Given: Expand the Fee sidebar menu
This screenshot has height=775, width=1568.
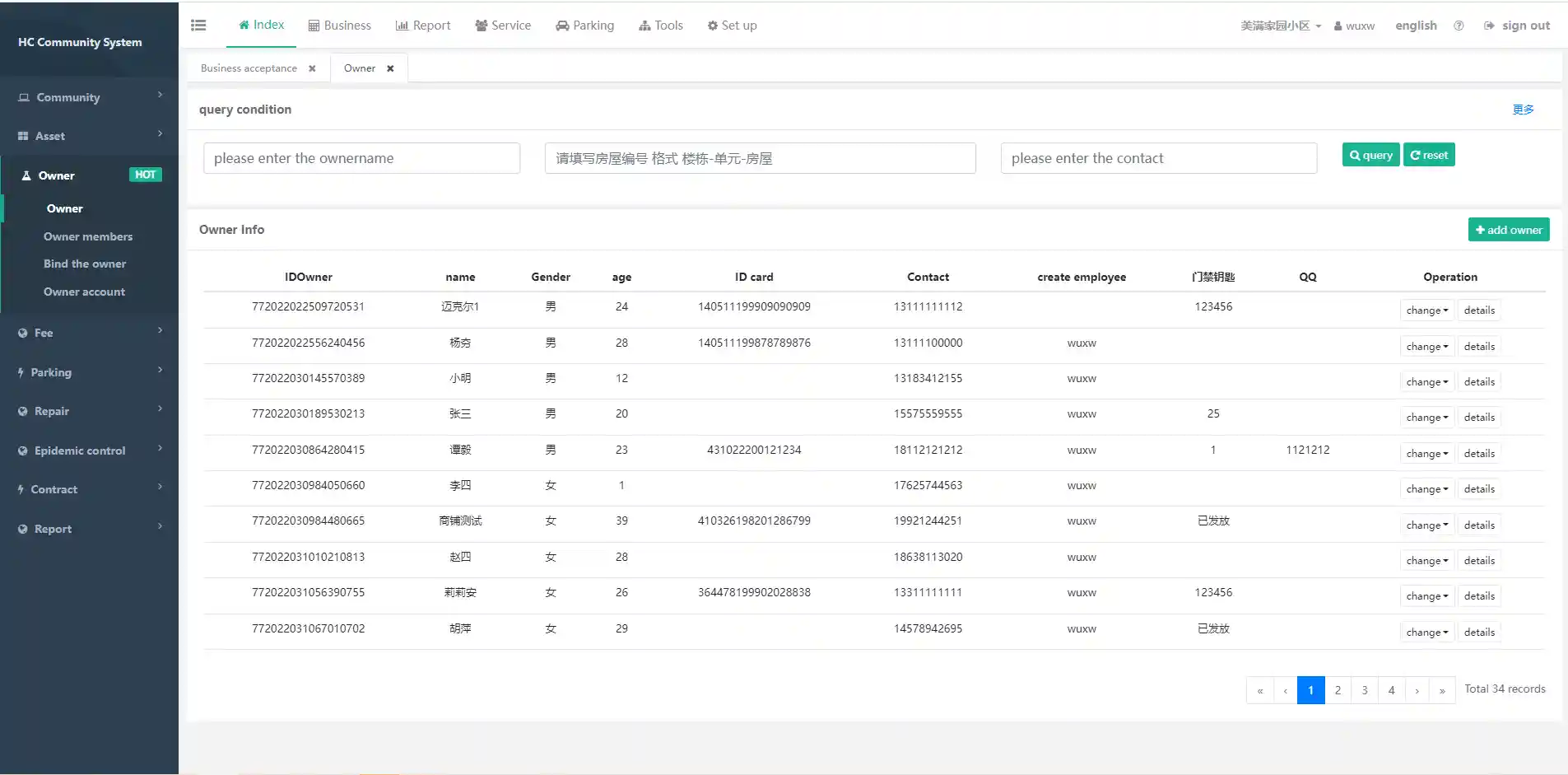Looking at the screenshot, I should (x=89, y=333).
